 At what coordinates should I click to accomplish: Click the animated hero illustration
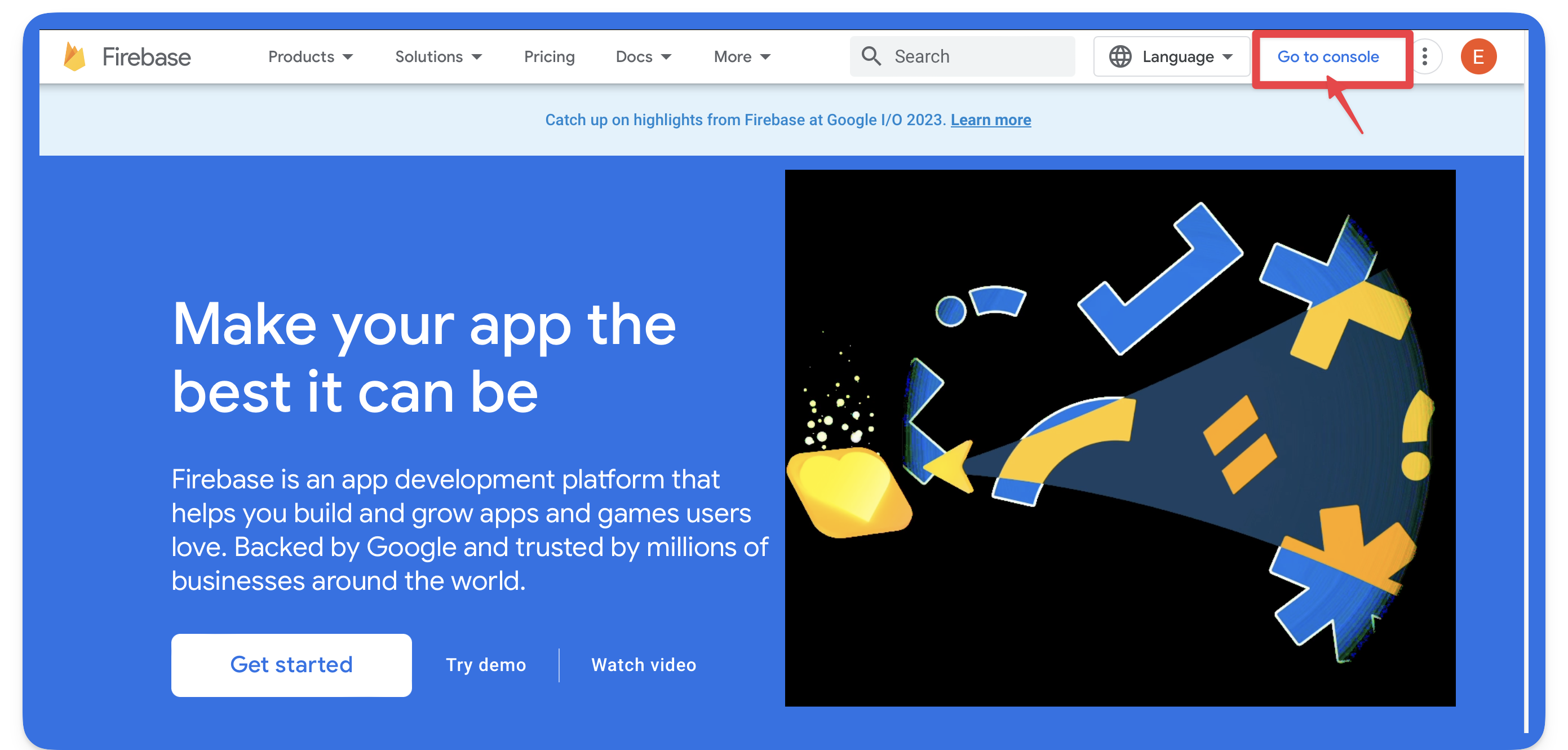coord(1120,438)
